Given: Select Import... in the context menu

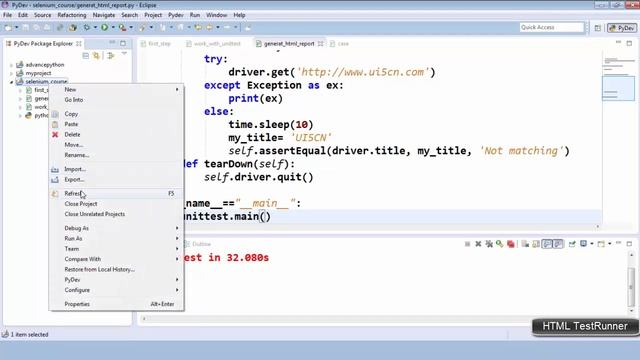Looking at the screenshot, I should 116,169.
